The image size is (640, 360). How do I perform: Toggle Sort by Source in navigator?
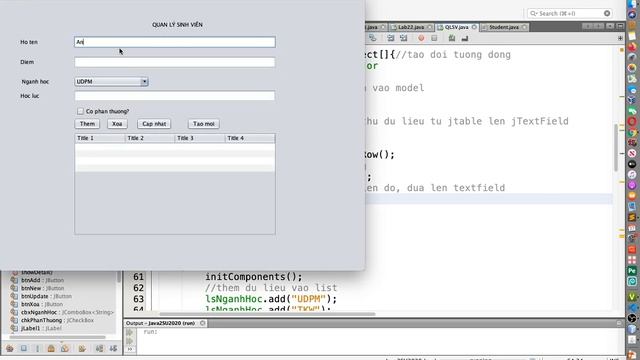(x=113, y=349)
